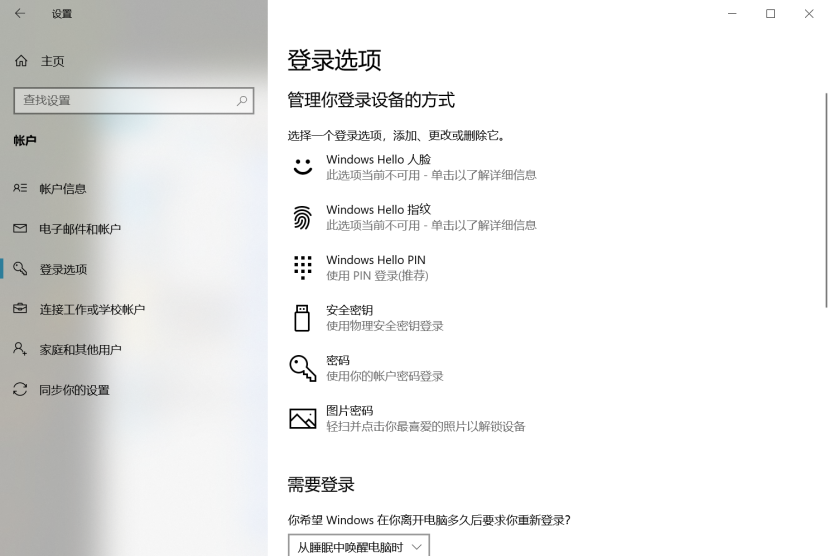Maximize the 设置 window

click(x=771, y=13)
